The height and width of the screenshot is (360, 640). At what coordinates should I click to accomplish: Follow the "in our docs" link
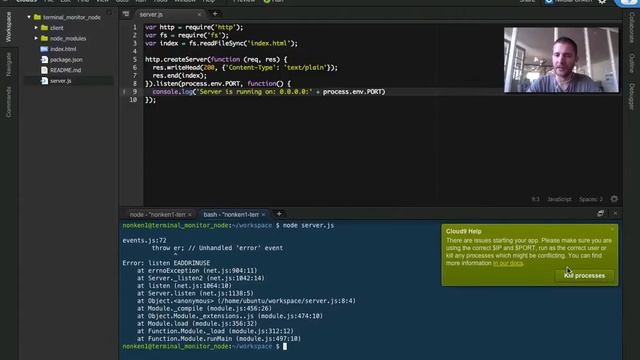pos(508,263)
